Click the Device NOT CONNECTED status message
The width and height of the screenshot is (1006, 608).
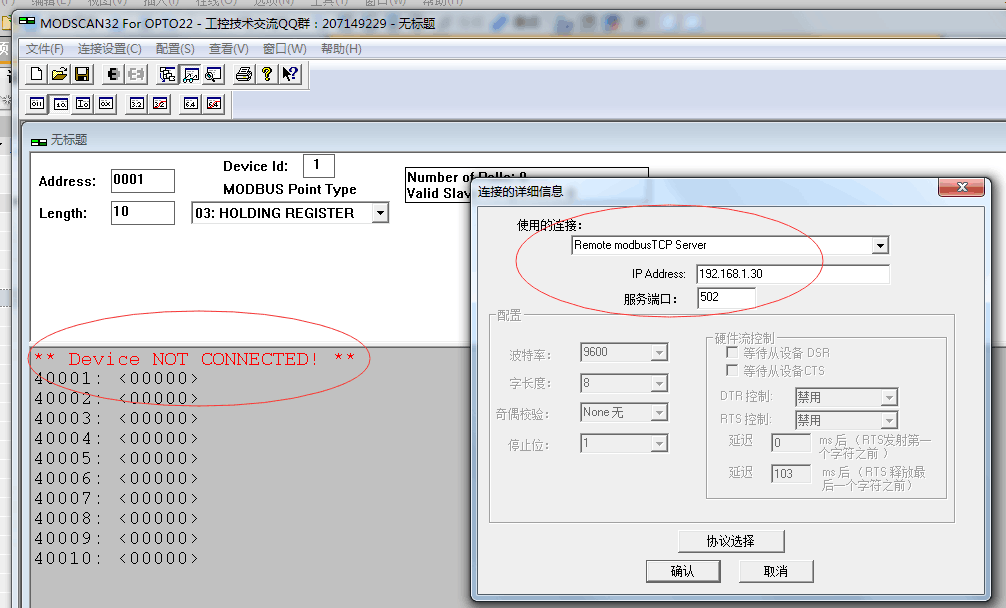pos(194,359)
